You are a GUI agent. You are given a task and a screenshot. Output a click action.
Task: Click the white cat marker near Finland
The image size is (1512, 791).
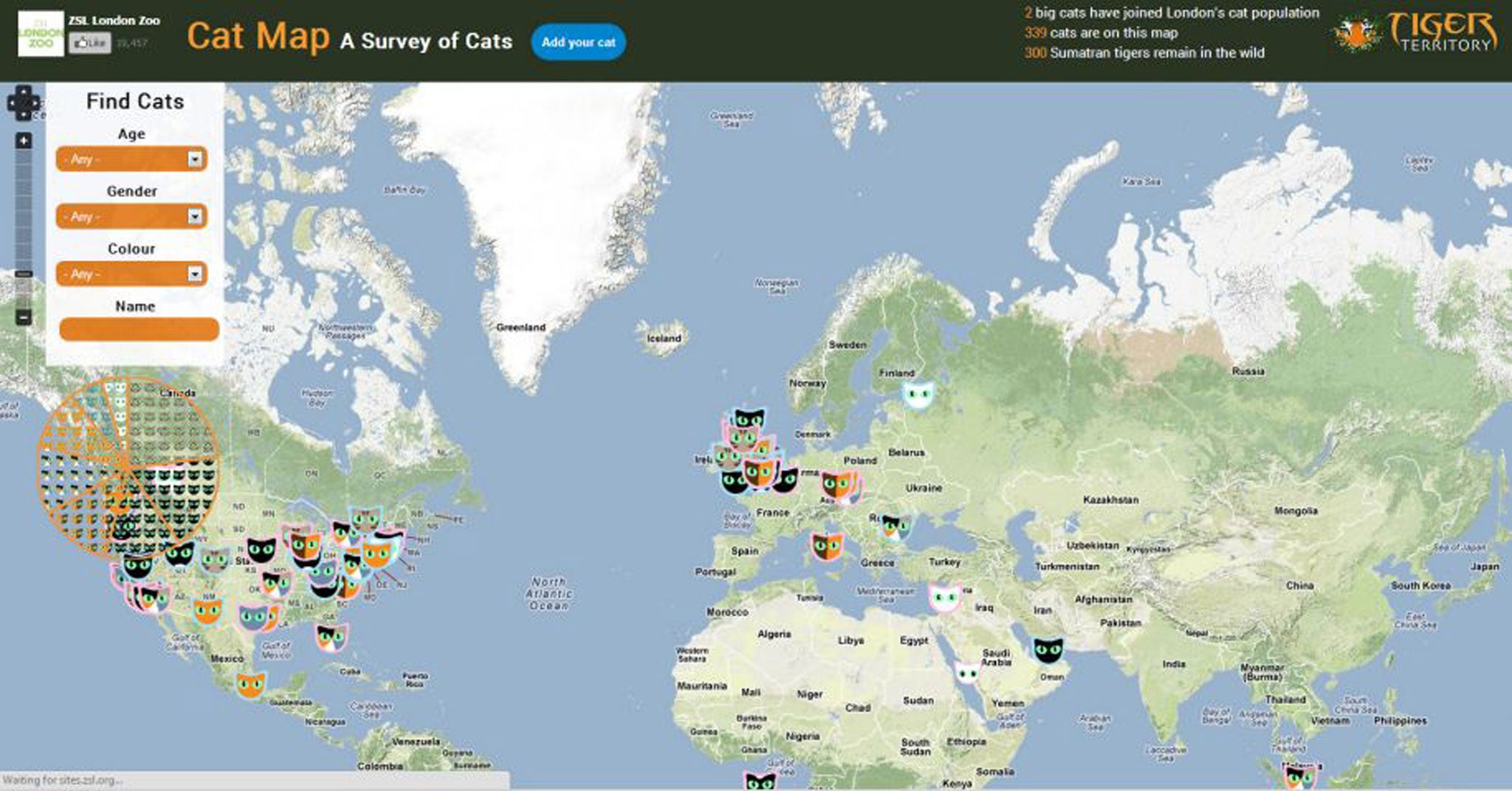(918, 395)
